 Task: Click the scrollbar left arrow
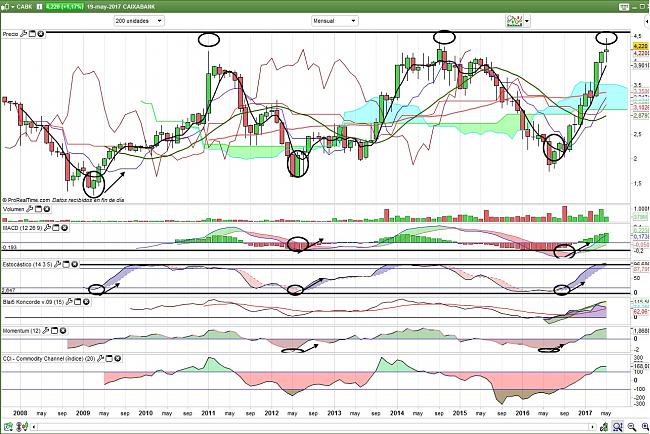[34, 427]
